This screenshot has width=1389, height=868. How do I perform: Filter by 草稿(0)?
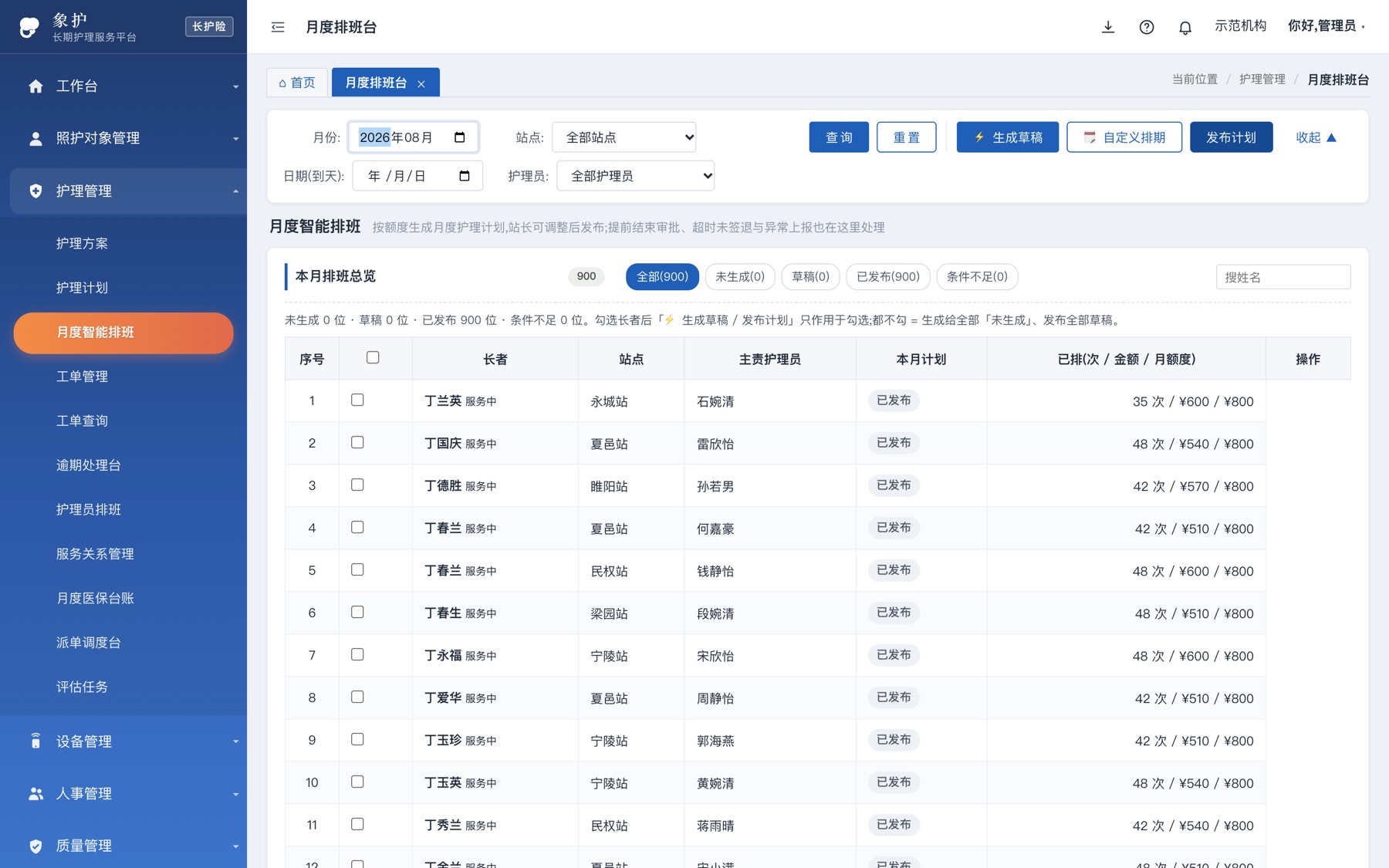(810, 276)
